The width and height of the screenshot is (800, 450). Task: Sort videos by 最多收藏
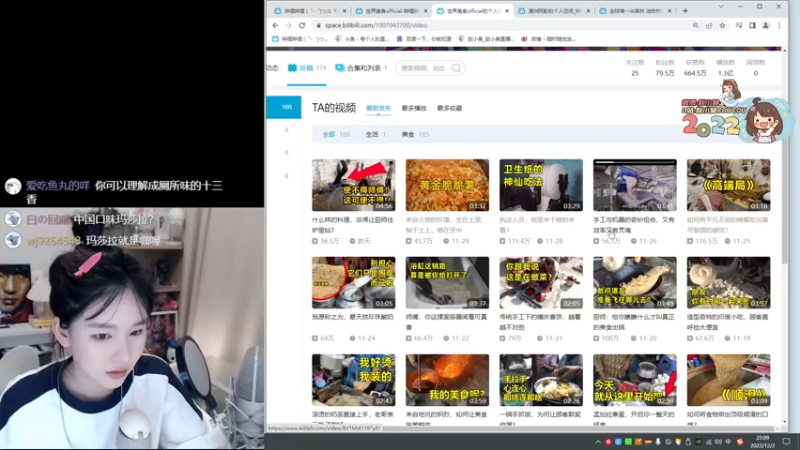click(x=449, y=108)
